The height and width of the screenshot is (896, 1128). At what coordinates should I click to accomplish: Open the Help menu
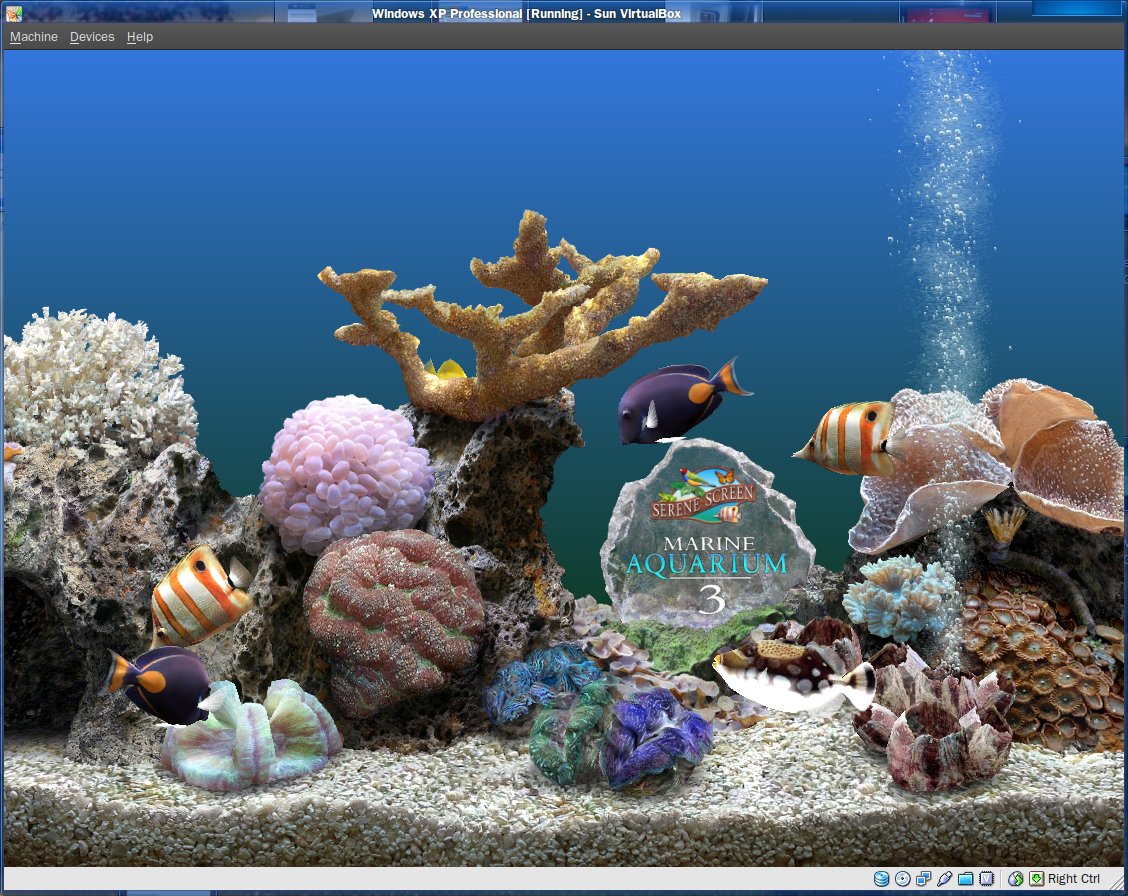140,37
